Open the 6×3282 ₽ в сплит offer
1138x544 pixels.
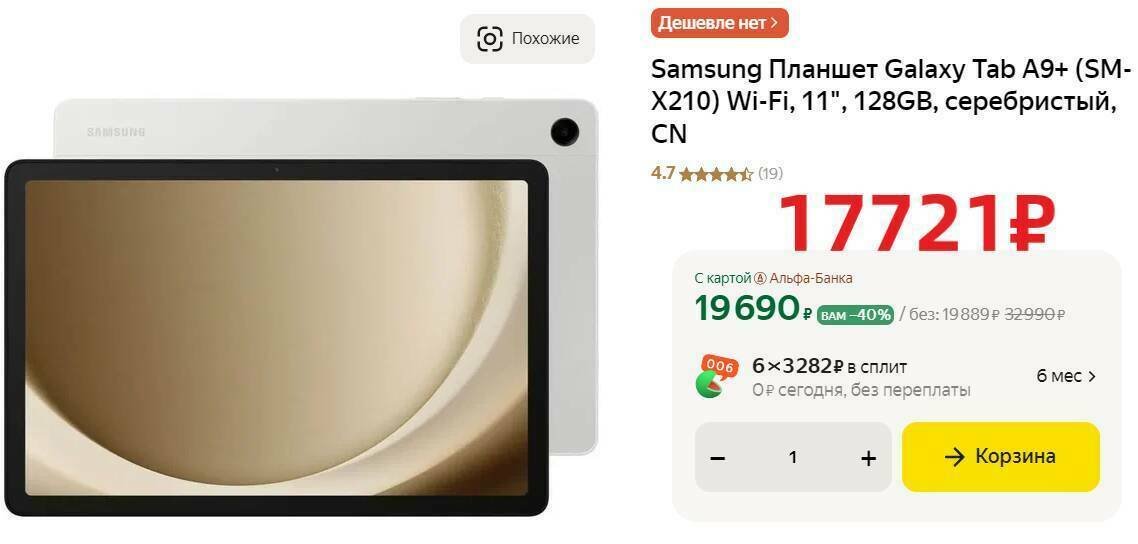(830, 367)
